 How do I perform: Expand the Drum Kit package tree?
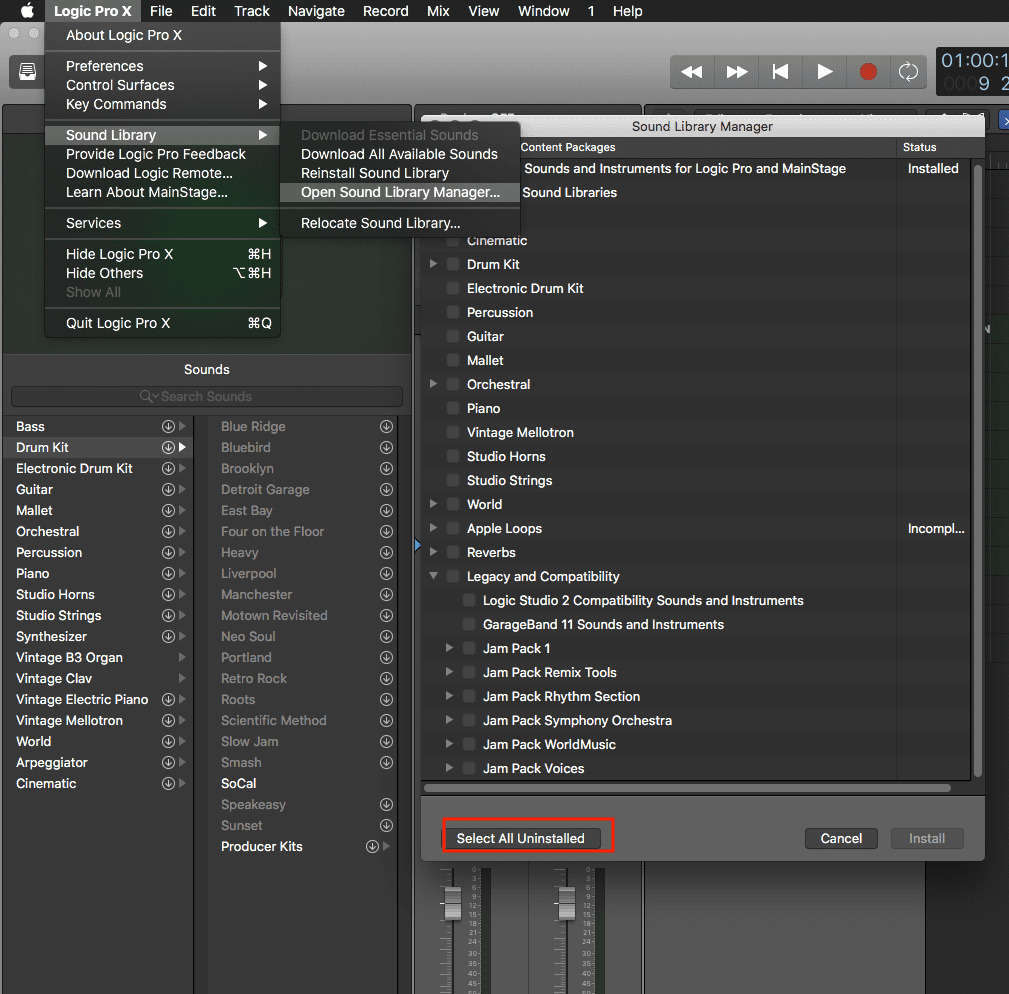pos(433,264)
